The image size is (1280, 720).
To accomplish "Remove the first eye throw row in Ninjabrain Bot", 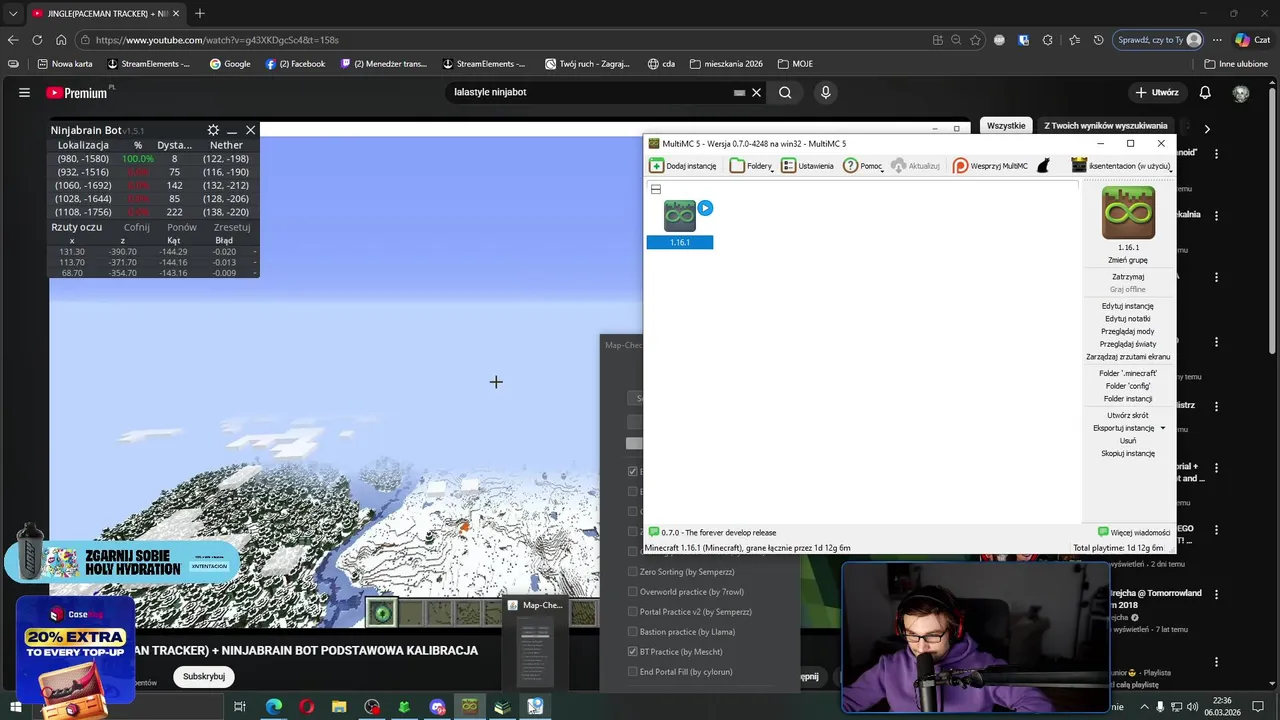I will click(x=255, y=252).
